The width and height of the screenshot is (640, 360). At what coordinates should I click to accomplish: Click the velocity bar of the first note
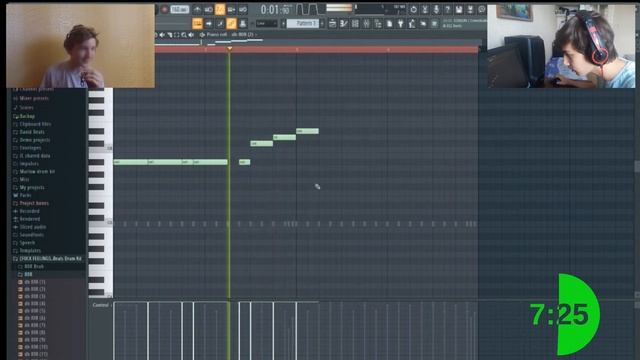point(114,331)
